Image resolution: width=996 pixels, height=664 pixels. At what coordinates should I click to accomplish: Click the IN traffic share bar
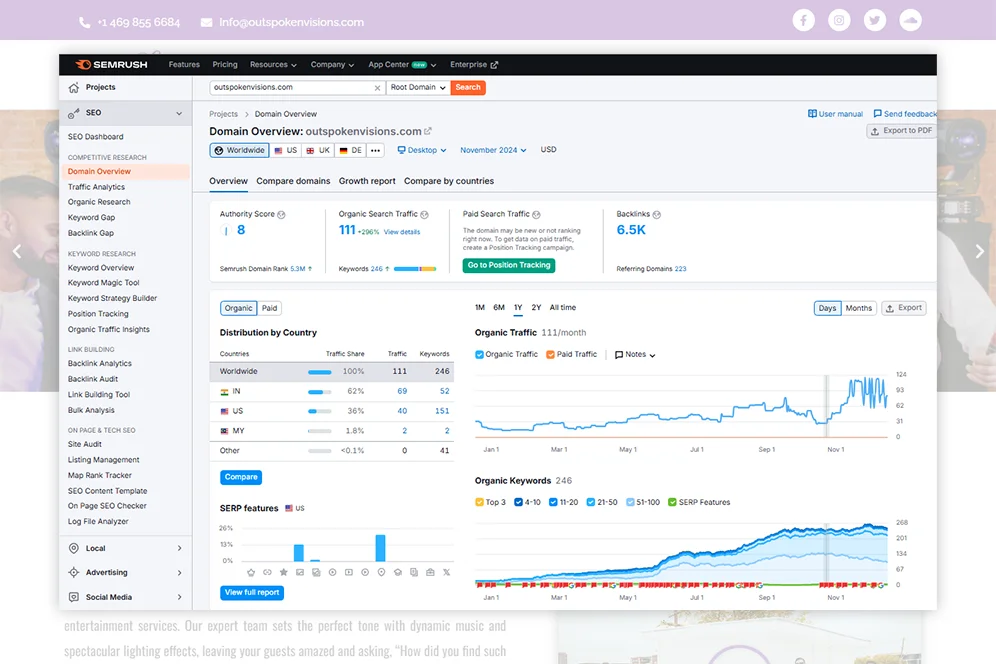click(320, 392)
